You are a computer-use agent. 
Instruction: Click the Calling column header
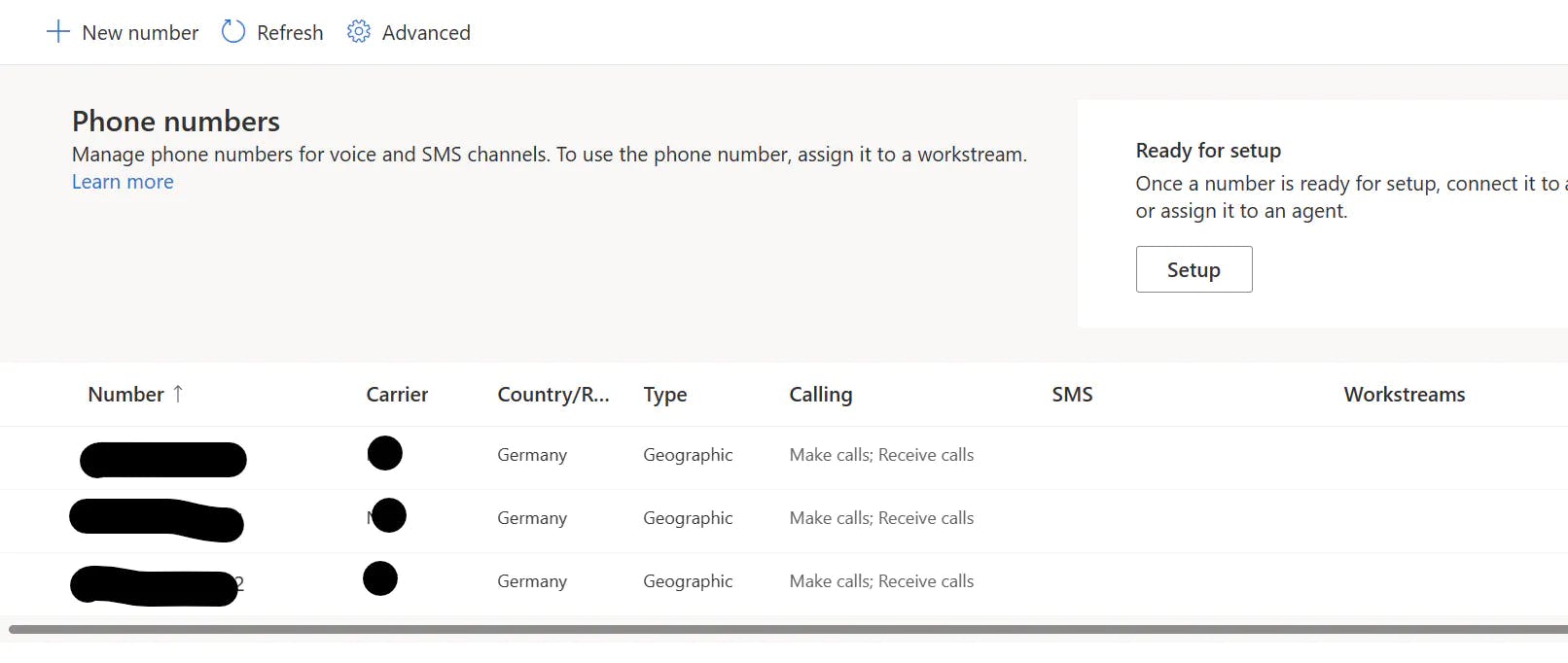point(821,395)
